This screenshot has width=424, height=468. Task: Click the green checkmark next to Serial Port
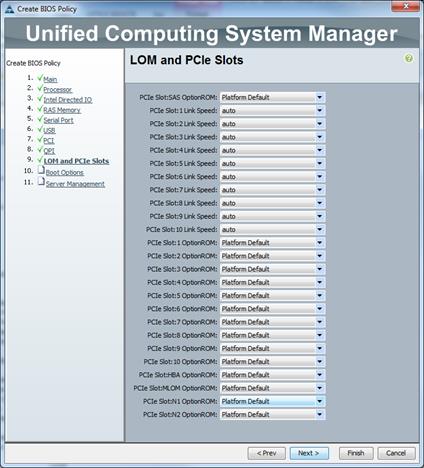[x=40, y=119]
